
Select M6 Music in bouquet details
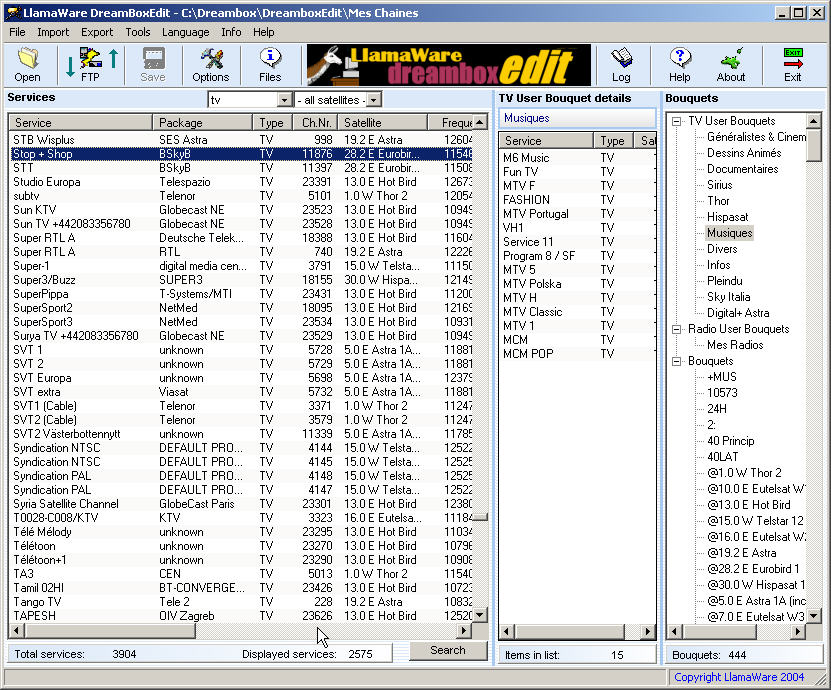coord(577,158)
